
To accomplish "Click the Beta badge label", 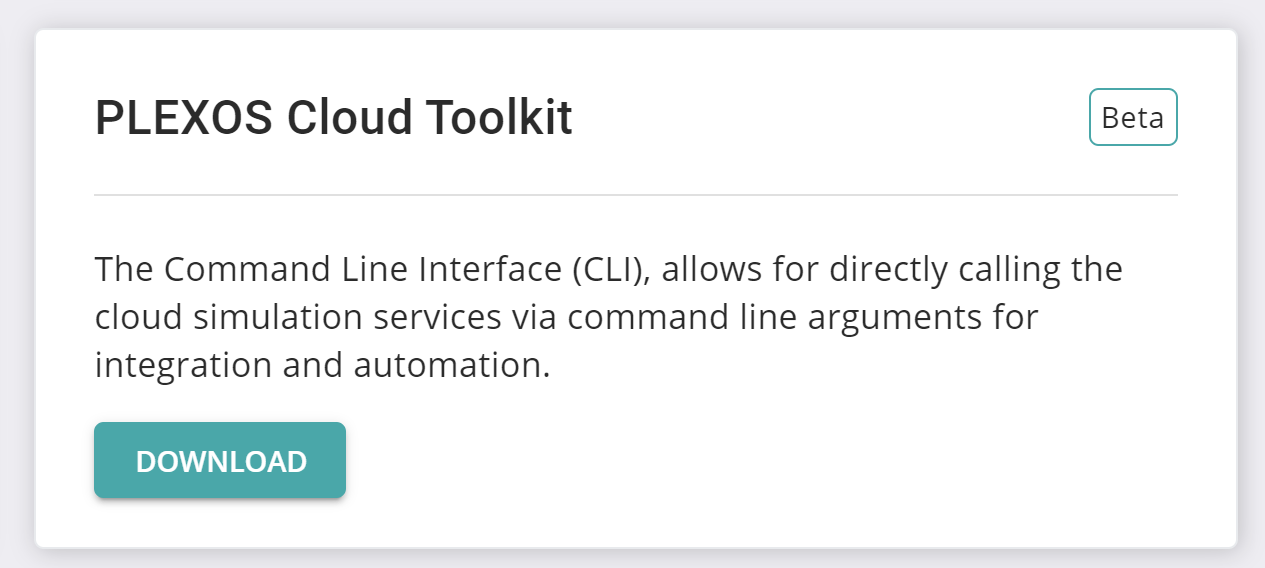I will [x=1133, y=118].
